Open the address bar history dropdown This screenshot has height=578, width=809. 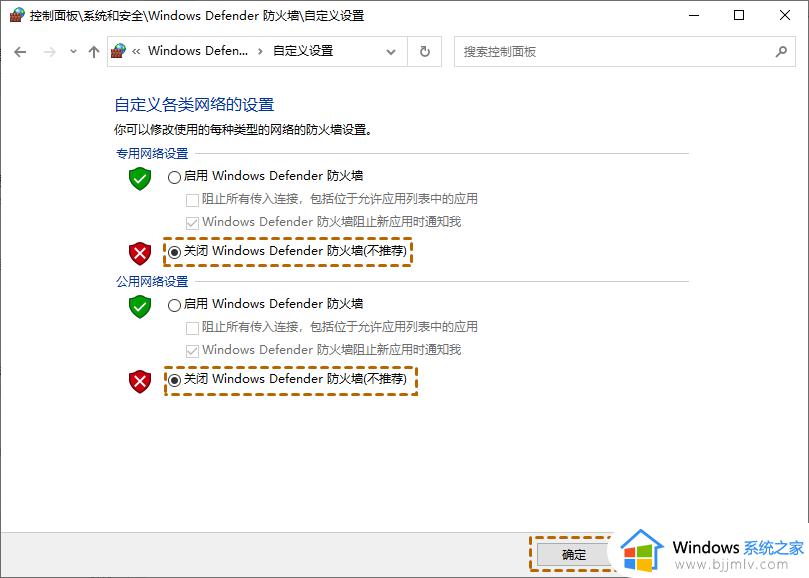point(391,52)
